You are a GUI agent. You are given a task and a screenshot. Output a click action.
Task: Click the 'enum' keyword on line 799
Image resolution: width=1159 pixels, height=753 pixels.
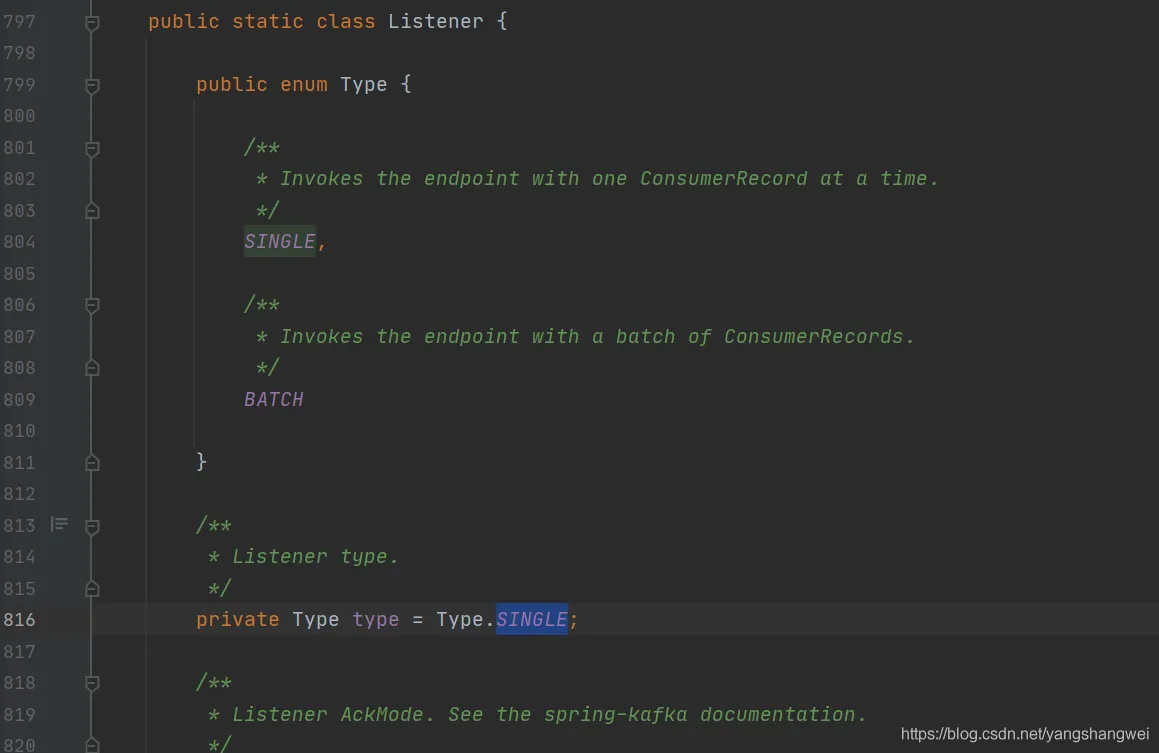pos(304,84)
